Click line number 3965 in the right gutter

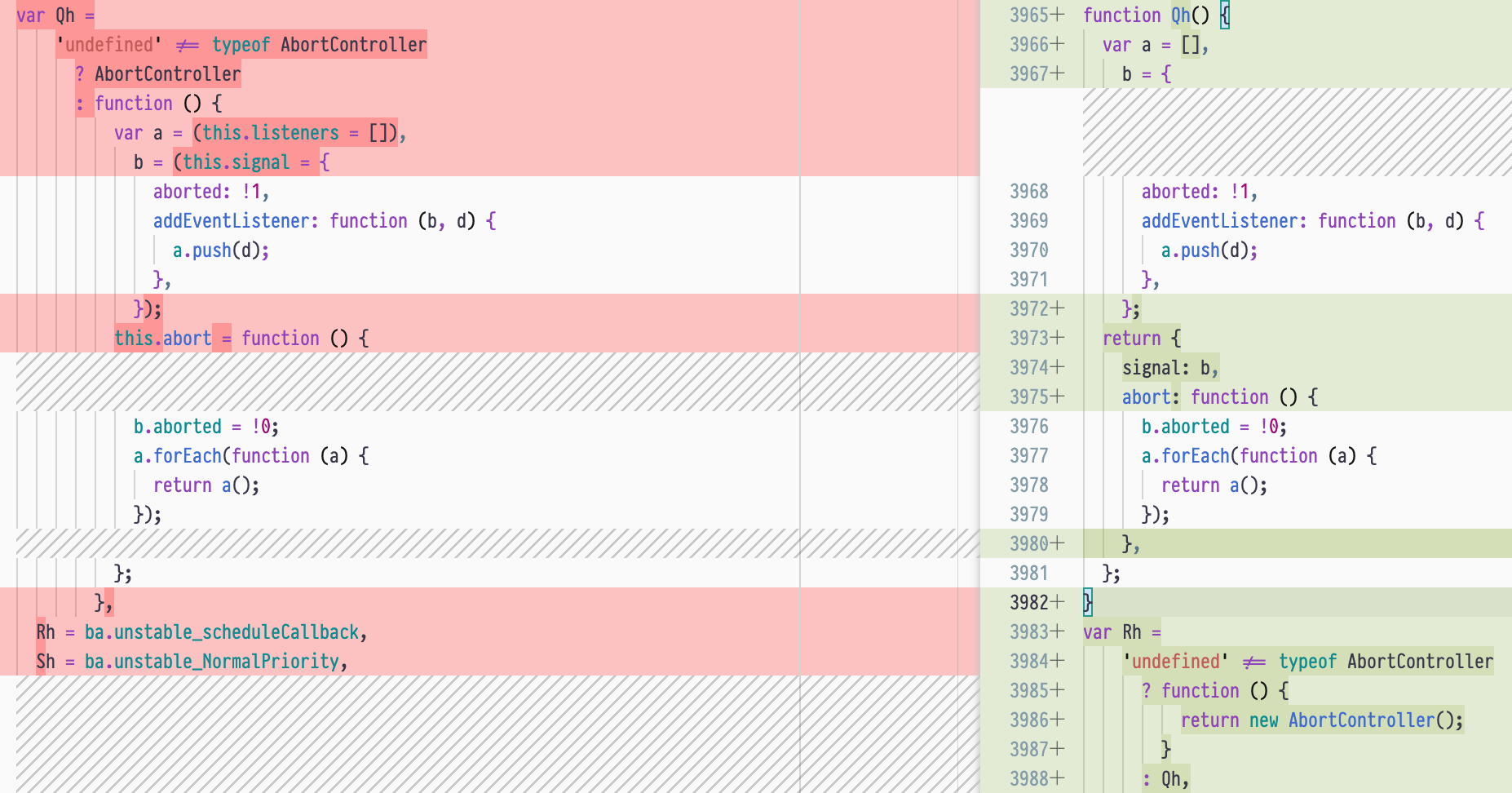click(1029, 16)
